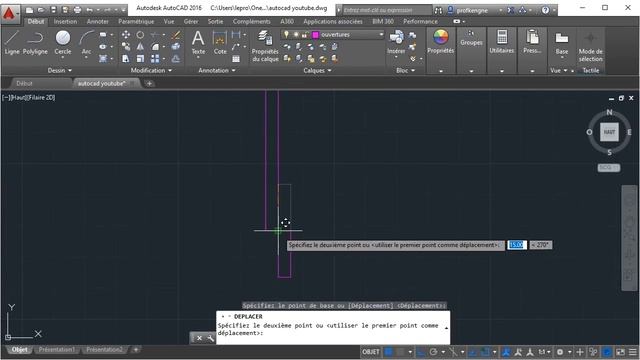Click the search binoculars icon

438,10
